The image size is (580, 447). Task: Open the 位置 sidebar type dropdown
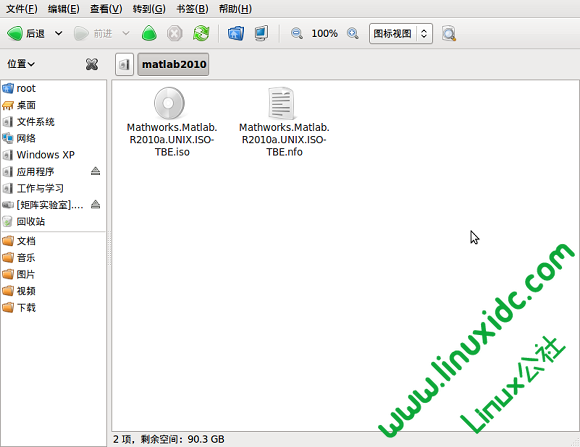[21, 64]
